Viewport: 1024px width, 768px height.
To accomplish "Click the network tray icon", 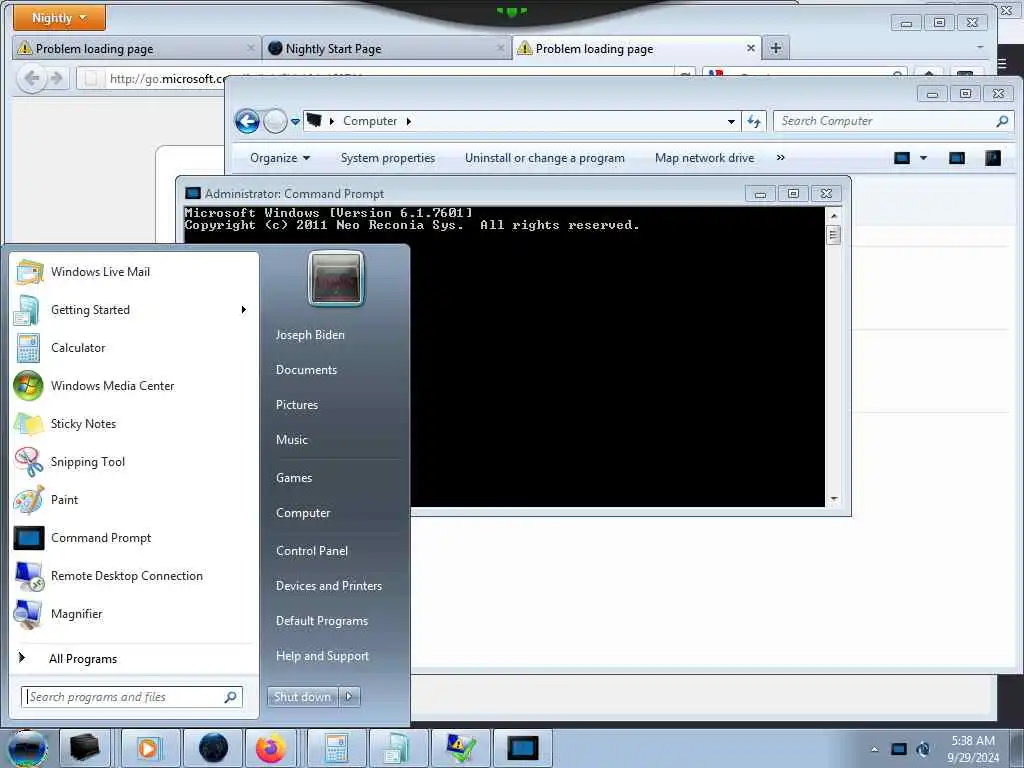I will pos(899,749).
